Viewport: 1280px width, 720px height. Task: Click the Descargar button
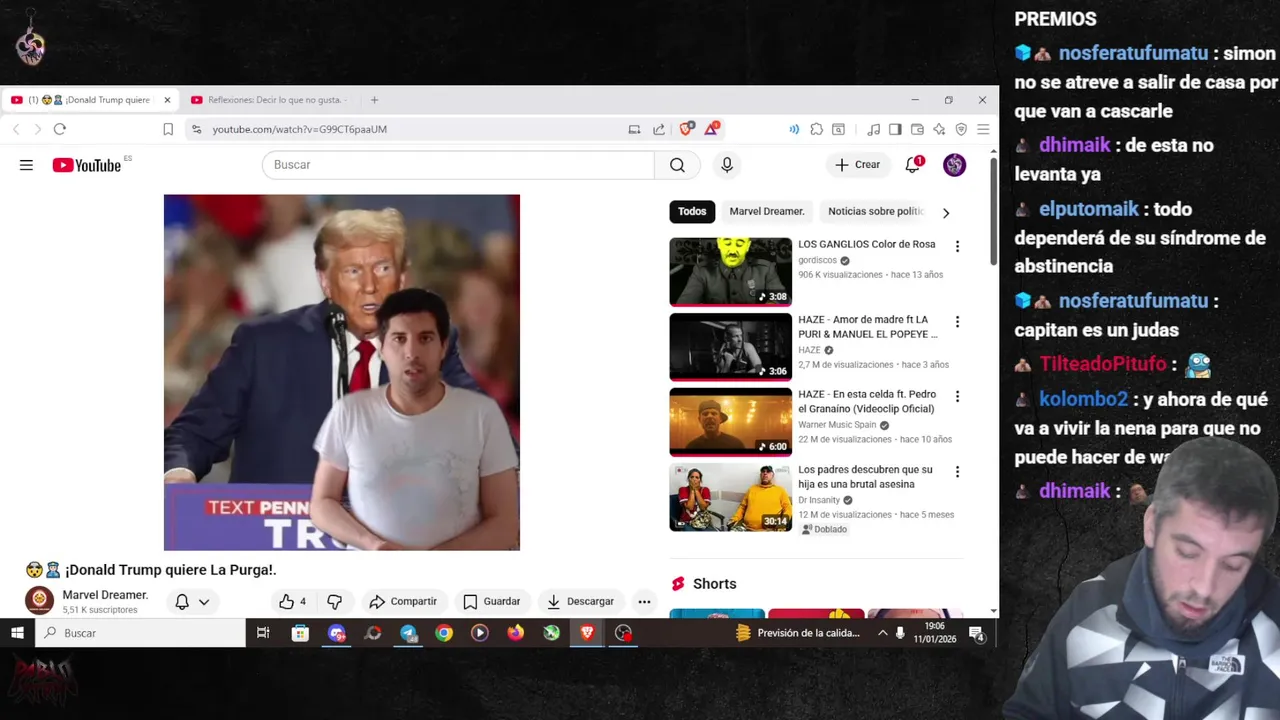tap(580, 601)
